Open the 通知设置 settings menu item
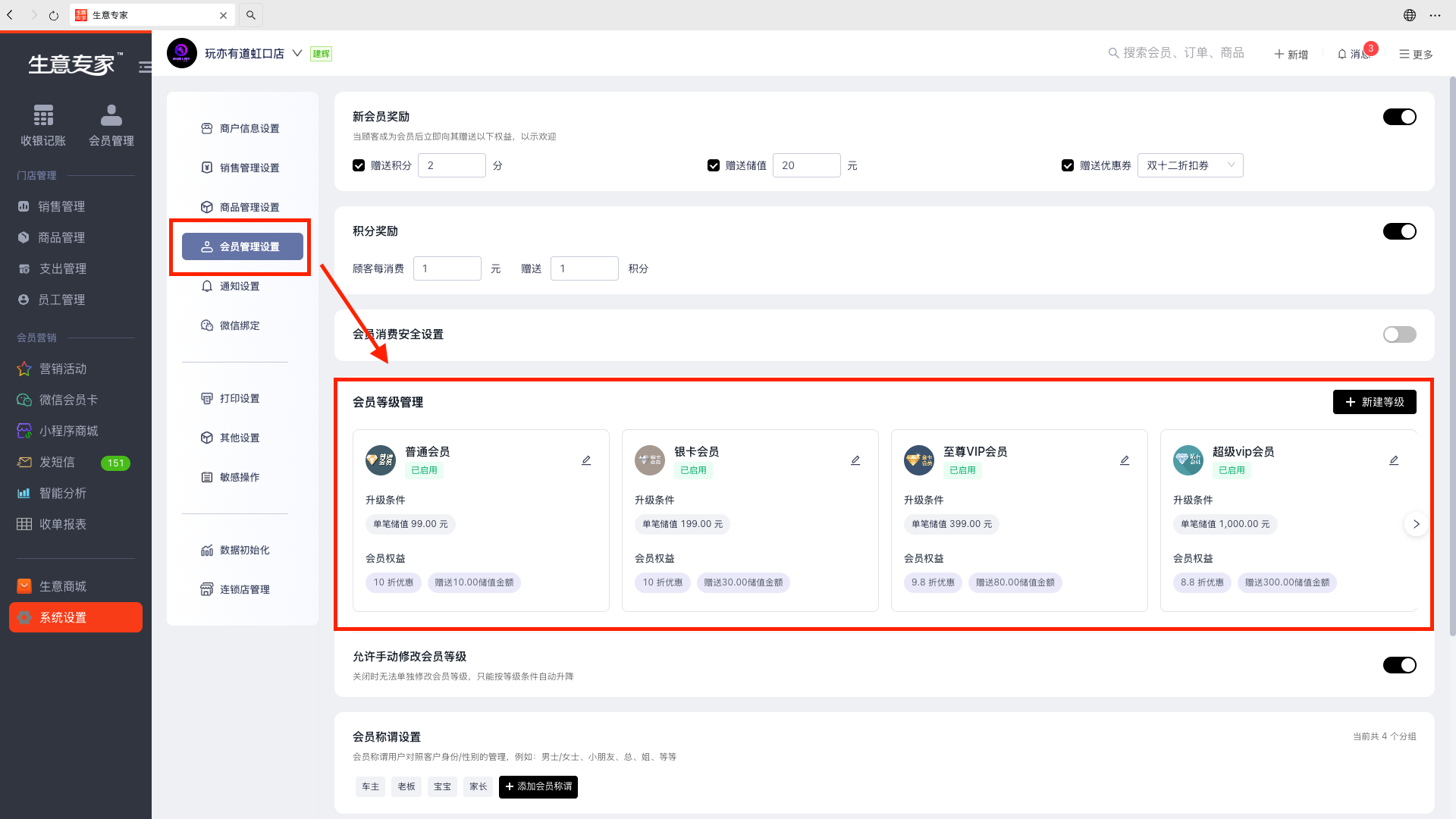Viewport: 1456px width, 819px height. click(240, 286)
